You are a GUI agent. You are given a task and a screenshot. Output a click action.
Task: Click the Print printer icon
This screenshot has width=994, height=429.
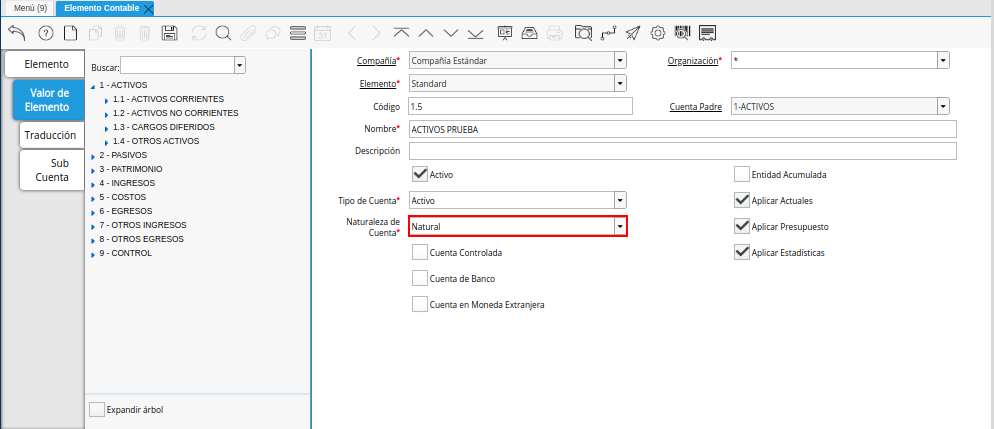554,33
